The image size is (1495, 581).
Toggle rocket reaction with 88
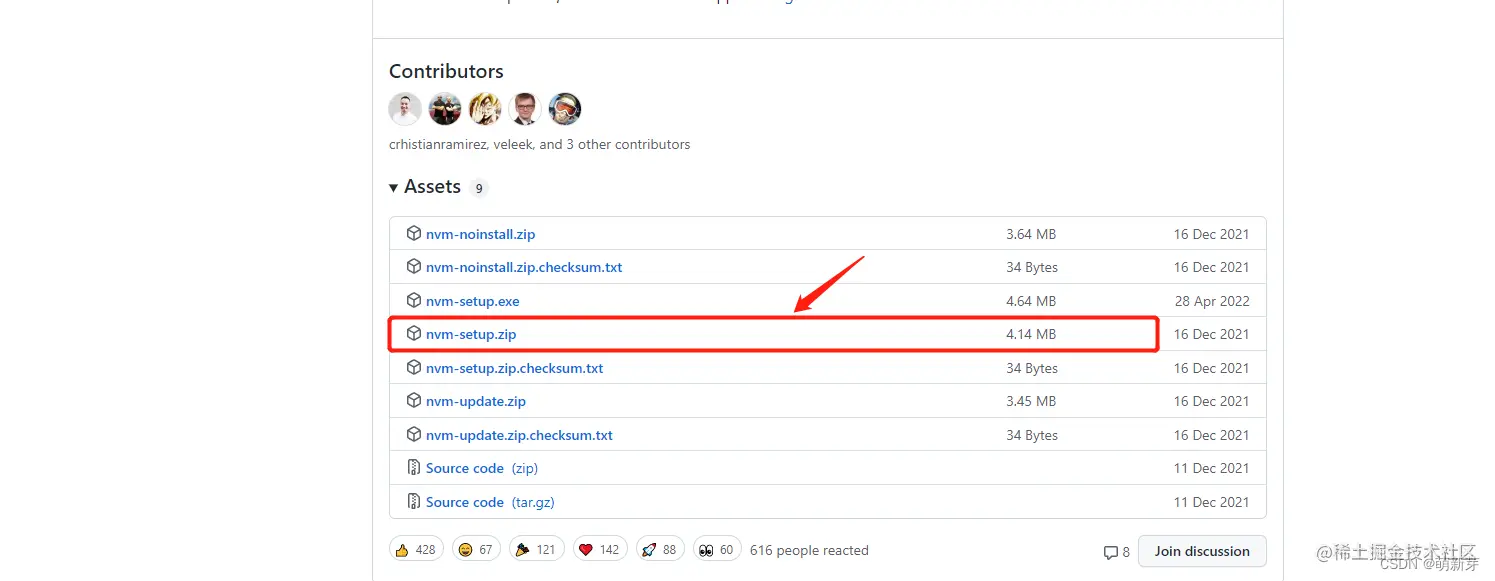pos(660,549)
